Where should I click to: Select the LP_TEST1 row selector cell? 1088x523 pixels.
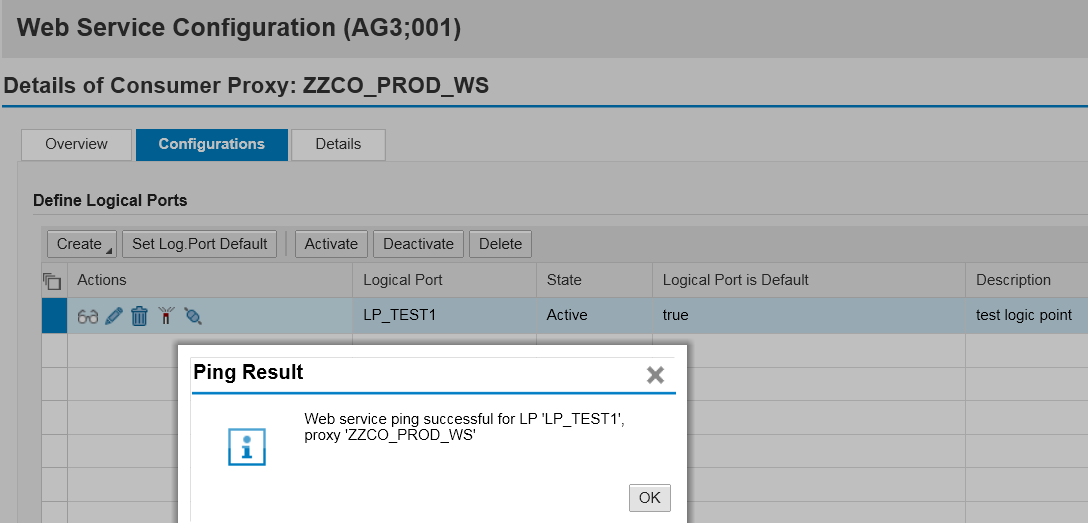54,316
